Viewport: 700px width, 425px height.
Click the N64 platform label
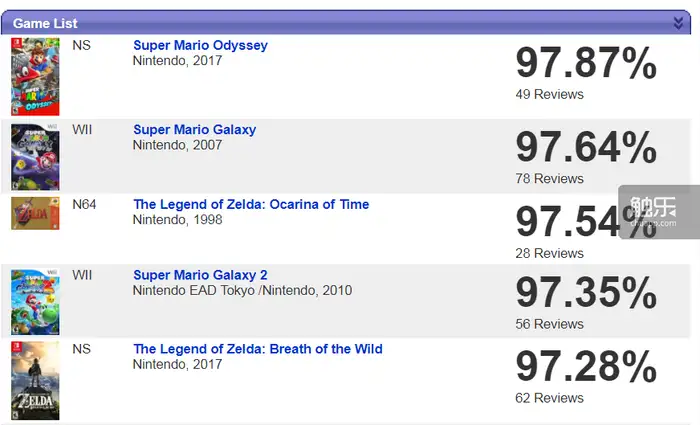(x=84, y=204)
